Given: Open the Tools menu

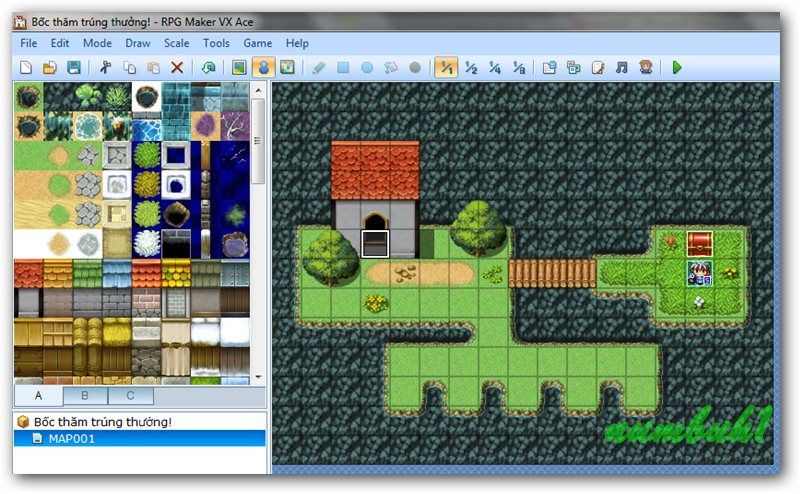Looking at the screenshot, I should point(216,43).
